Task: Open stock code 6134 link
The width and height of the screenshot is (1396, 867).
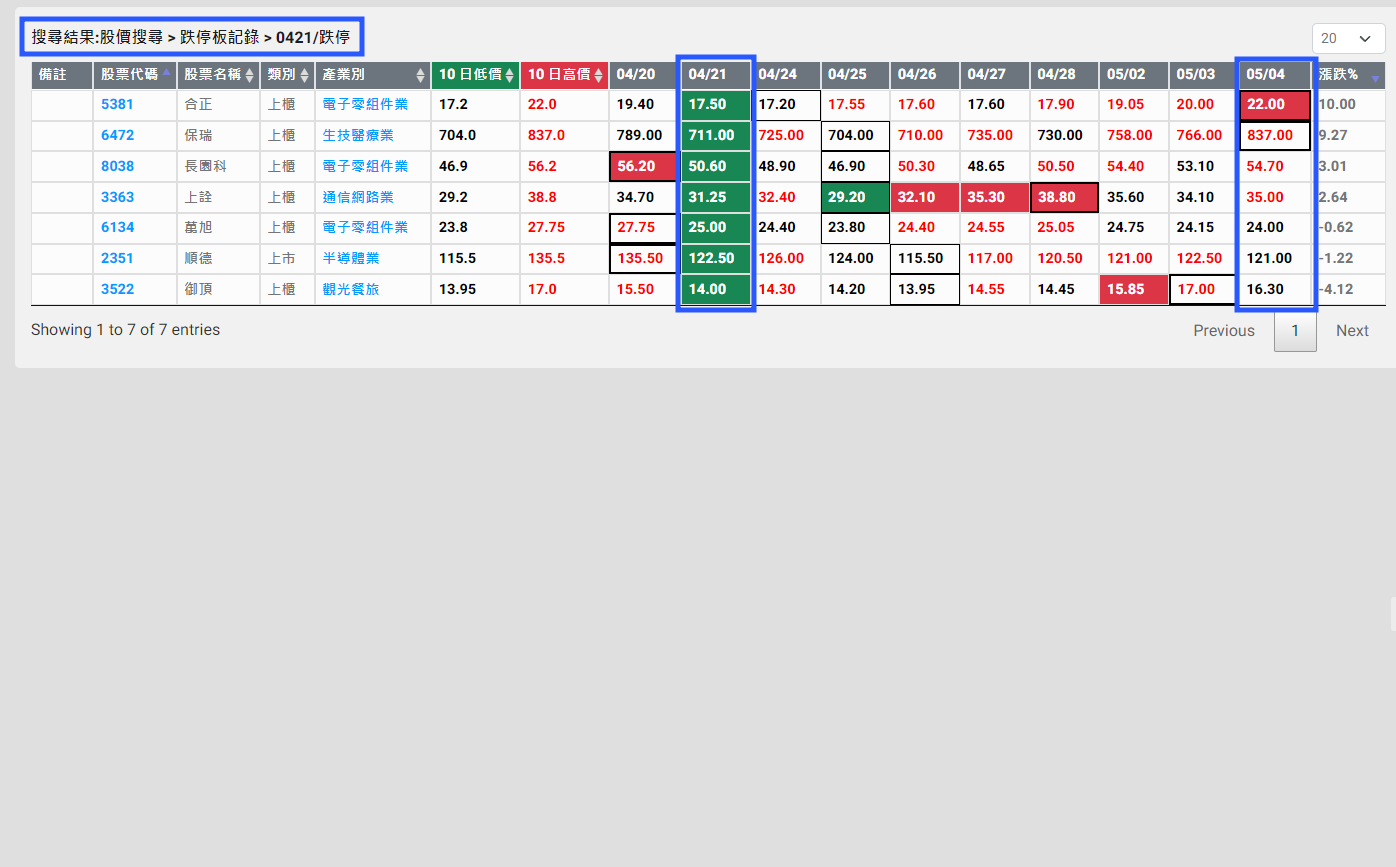Action: coord(117,227)
